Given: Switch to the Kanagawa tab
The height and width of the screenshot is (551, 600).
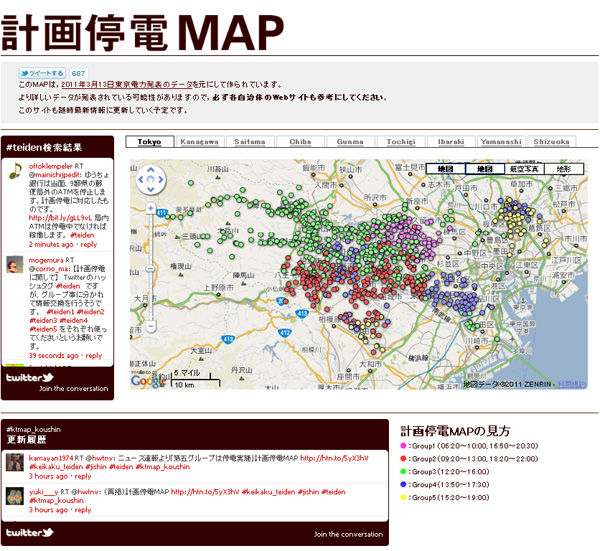Looking at the screenshot, I should coord(199,142).
